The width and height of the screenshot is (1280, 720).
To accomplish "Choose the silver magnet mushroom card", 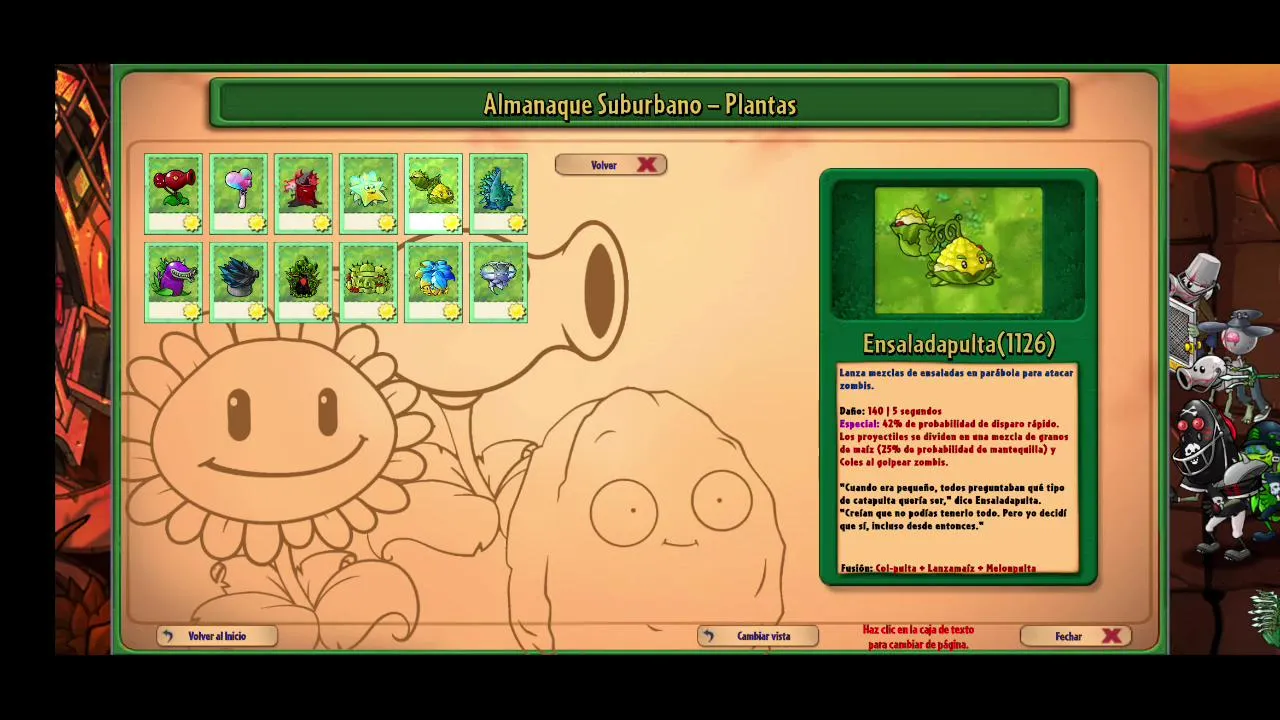I will pos(498,283).
